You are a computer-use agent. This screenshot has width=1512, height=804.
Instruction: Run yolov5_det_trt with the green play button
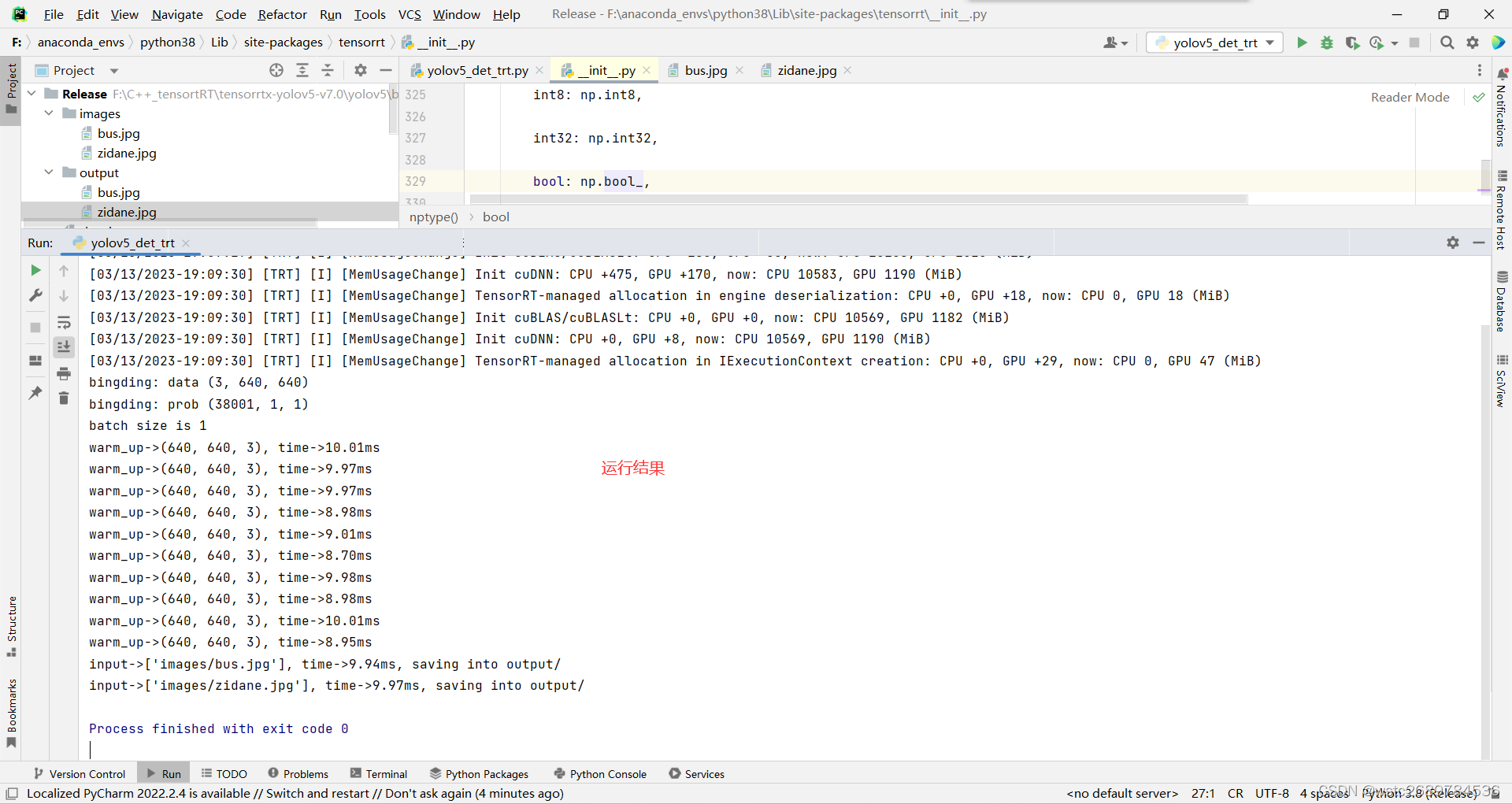(1302, 43)
